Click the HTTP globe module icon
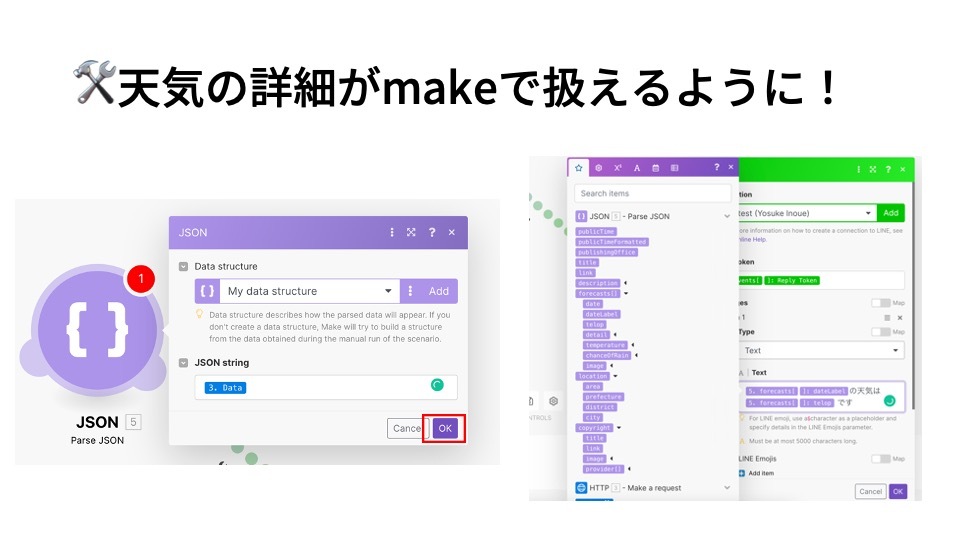960x540 pixels. [581, 488]
